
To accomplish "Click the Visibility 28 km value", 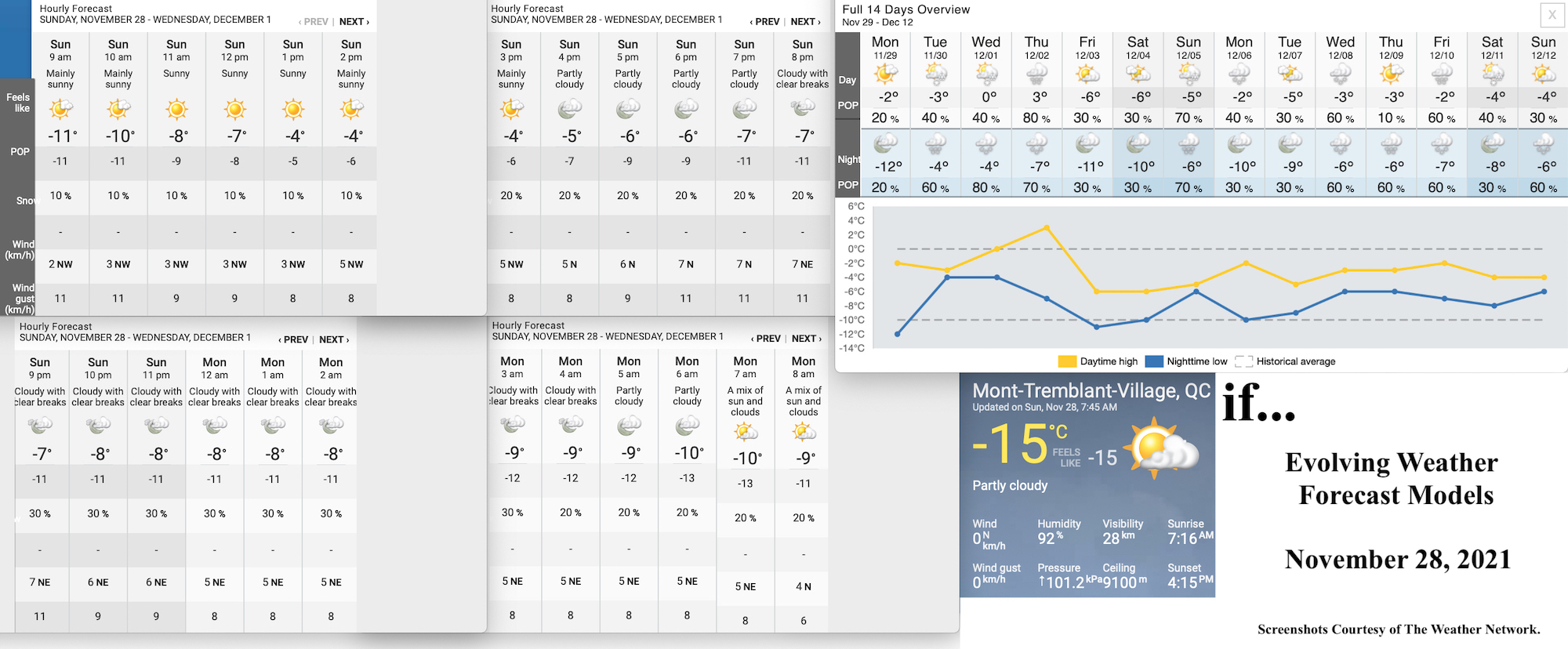I will point(1119,538).
